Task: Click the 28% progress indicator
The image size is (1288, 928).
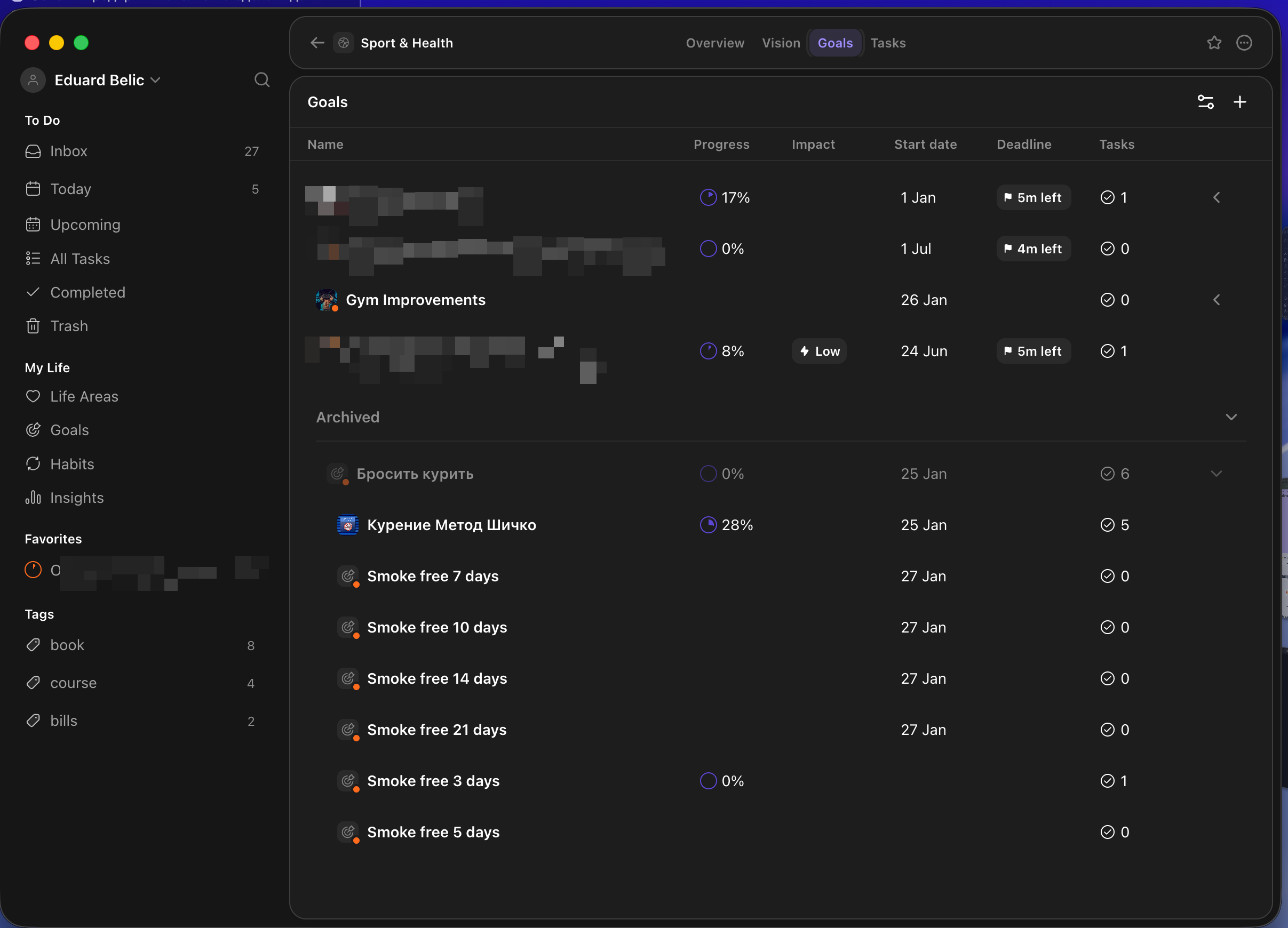Action: (x=726, y=525)
